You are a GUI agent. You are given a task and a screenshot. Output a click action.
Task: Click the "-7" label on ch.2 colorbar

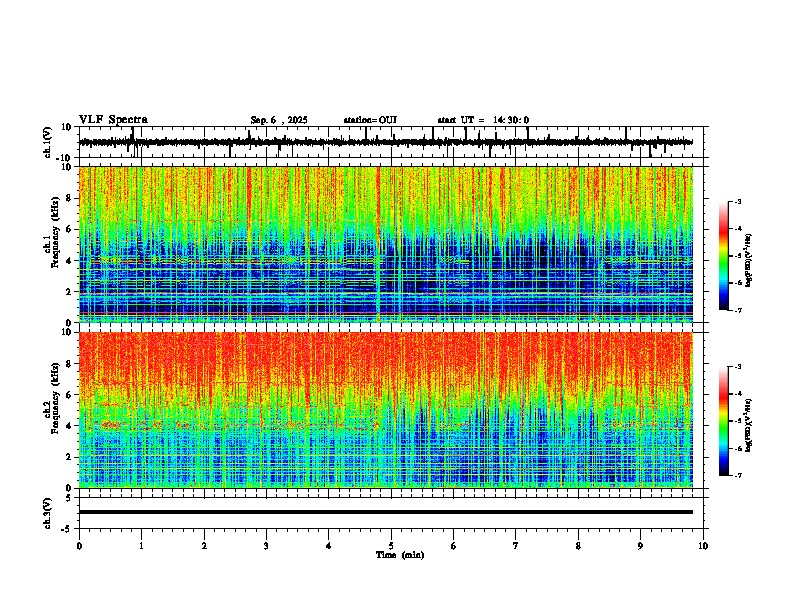coord(737,475)
